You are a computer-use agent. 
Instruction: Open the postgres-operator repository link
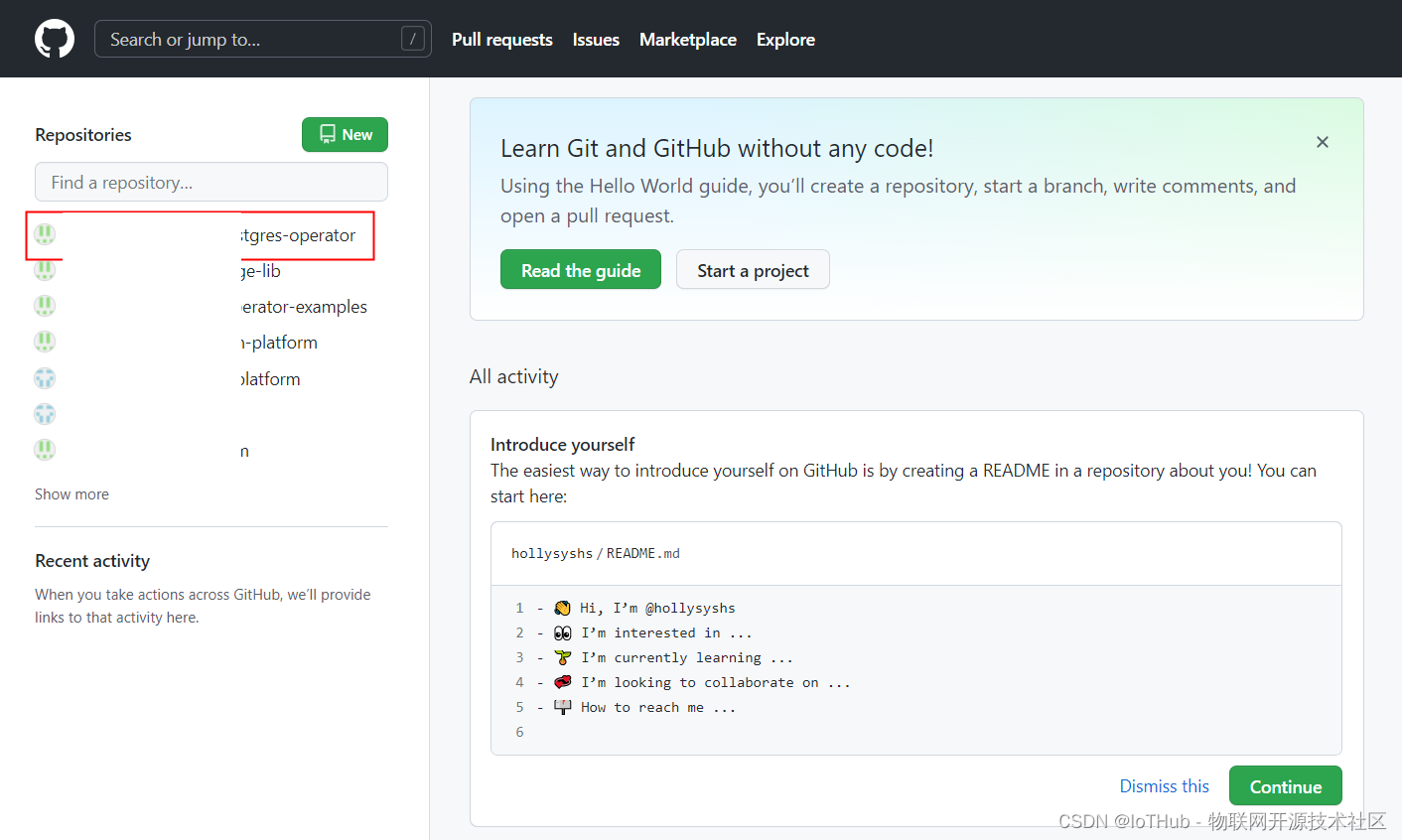click(298, 235)
